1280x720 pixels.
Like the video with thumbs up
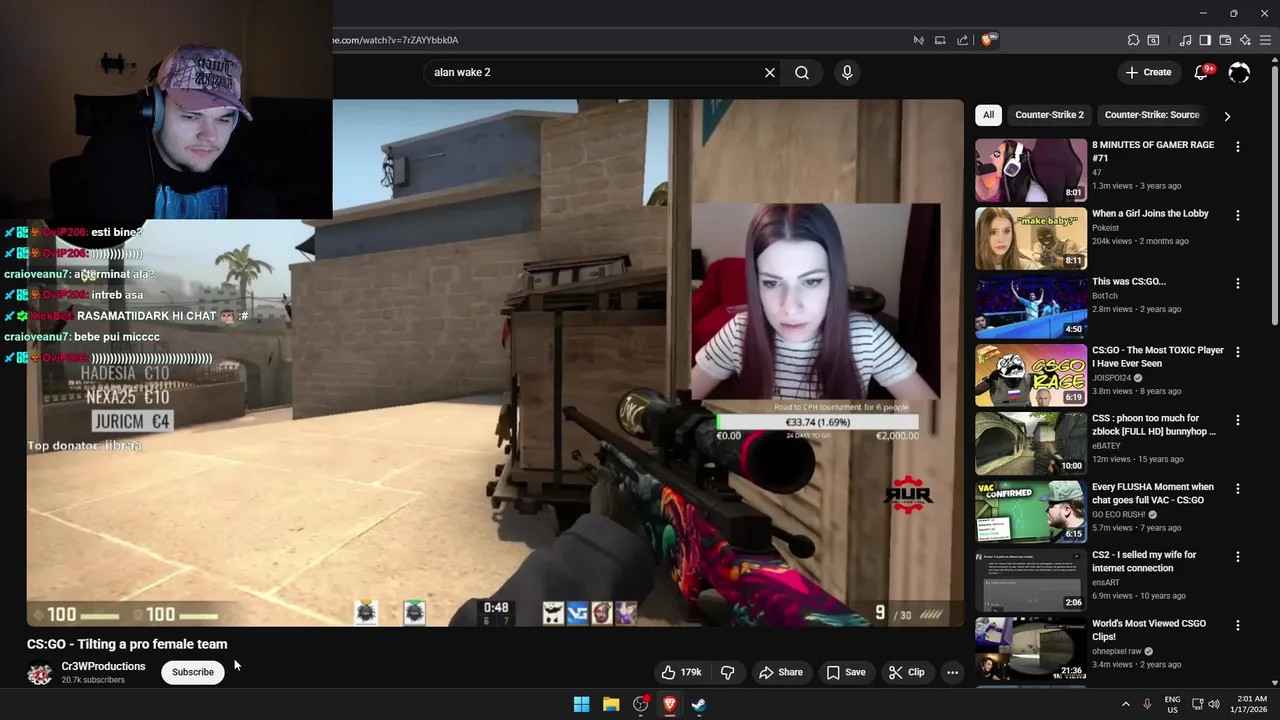click(x=681, y=672)
